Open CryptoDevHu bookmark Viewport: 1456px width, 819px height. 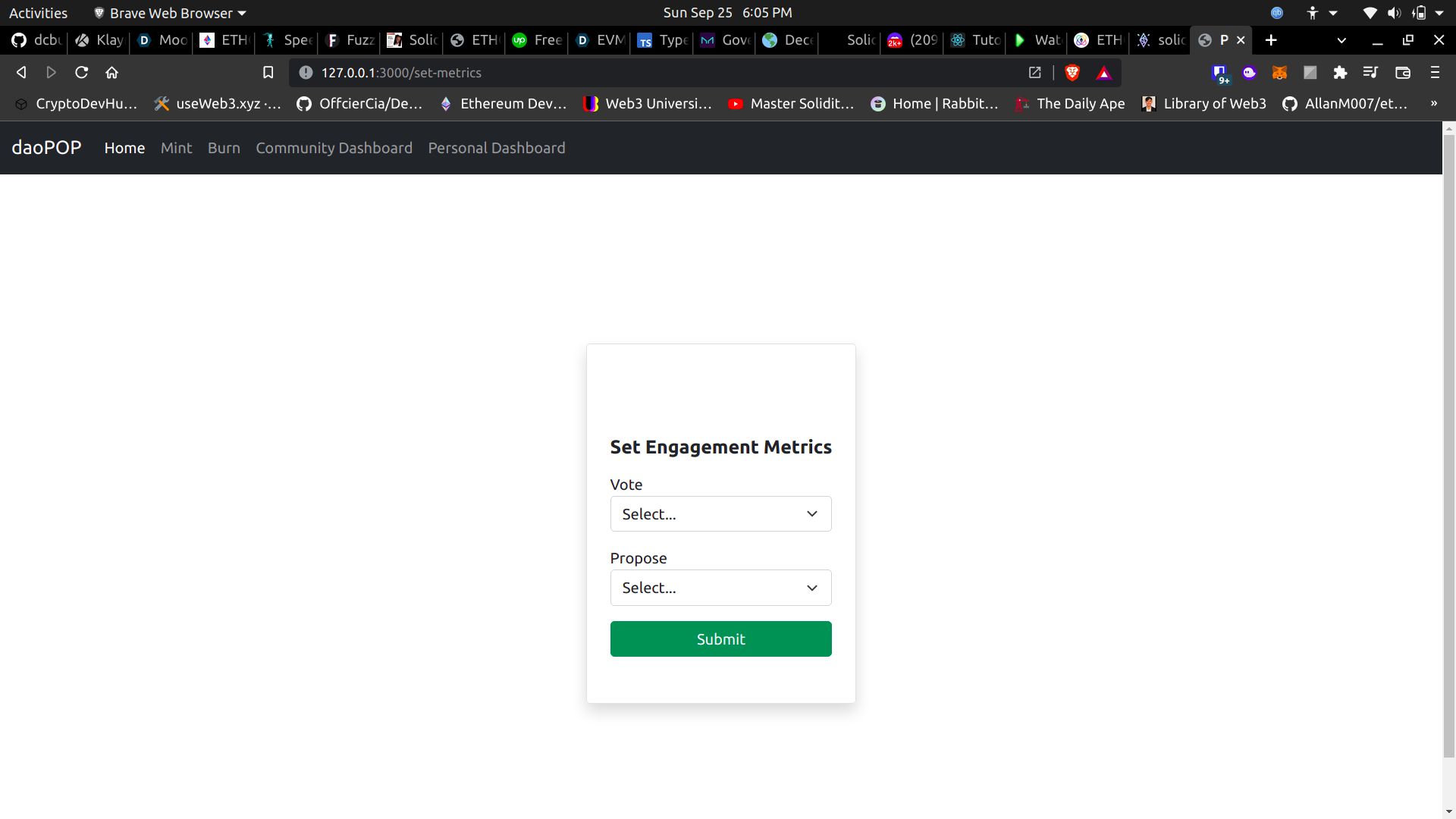[x=77, y=103]
